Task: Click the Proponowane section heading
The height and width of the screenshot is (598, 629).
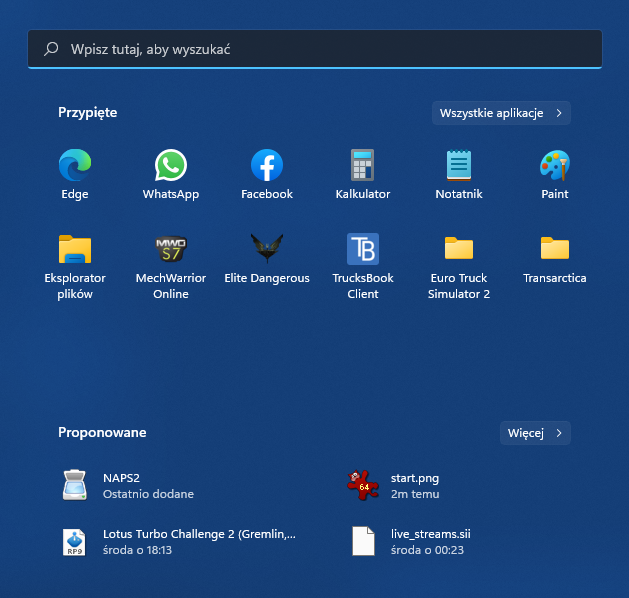Action: 102,433
